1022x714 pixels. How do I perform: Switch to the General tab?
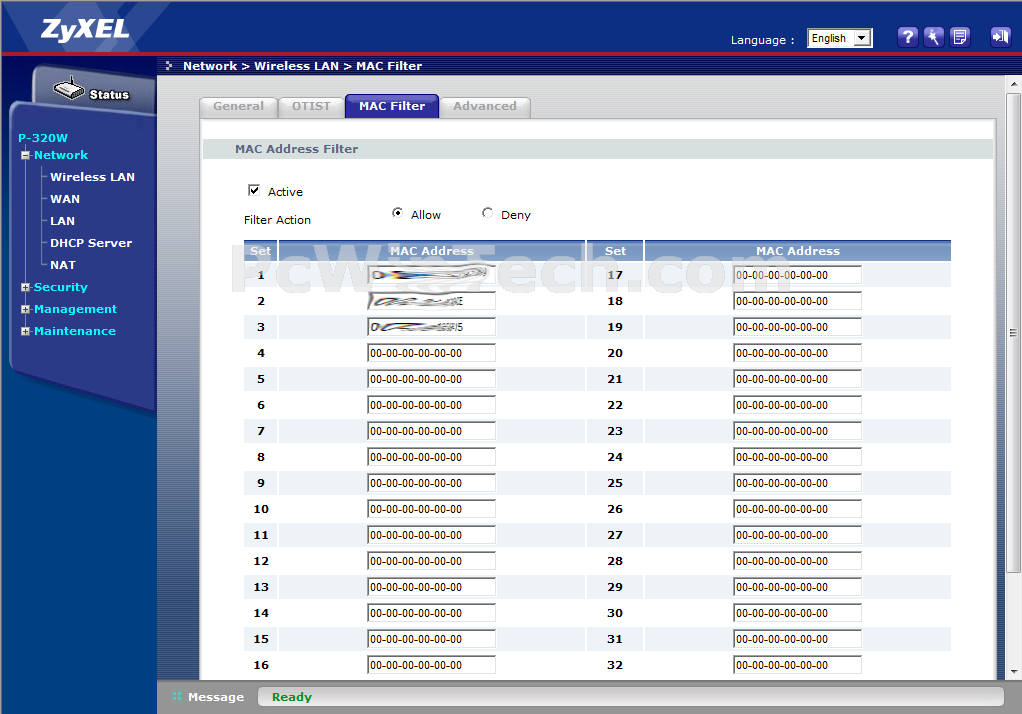239,106
